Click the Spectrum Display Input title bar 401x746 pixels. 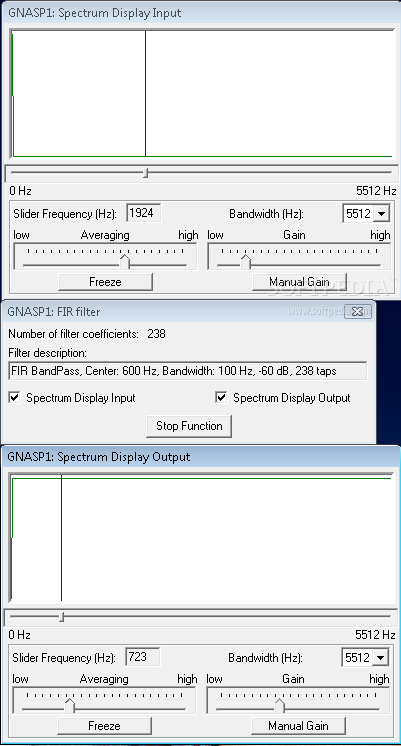coord(200,12)
